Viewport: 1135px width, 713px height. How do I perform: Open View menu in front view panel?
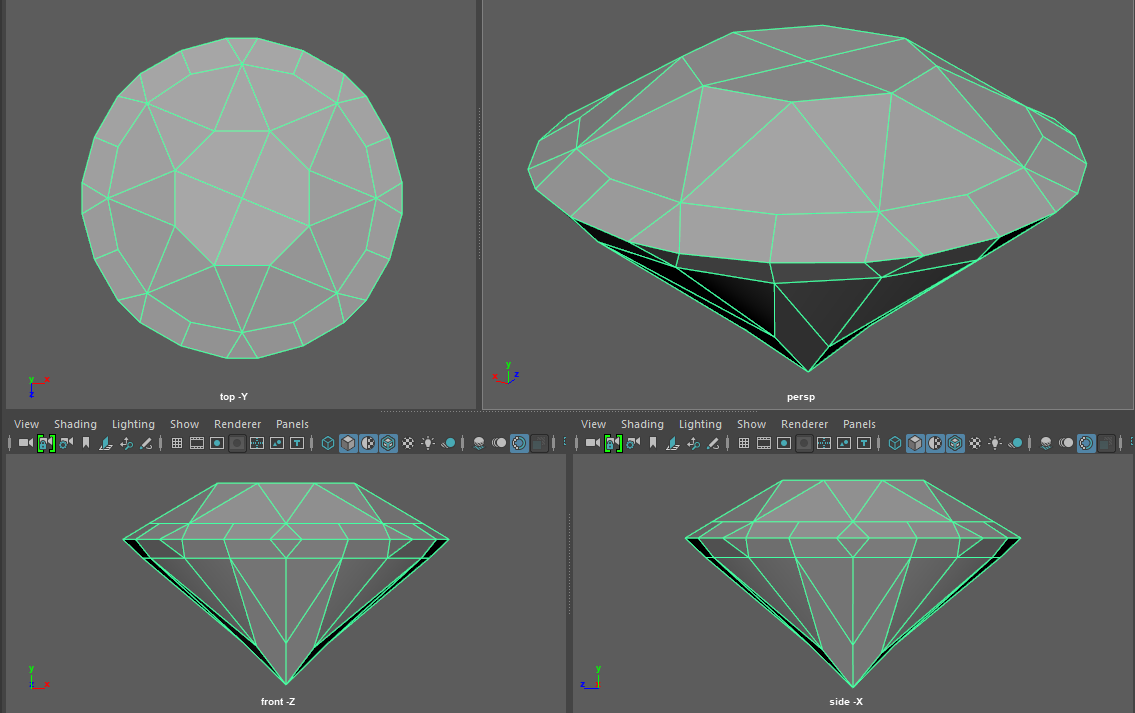click(x=27, y=424)
